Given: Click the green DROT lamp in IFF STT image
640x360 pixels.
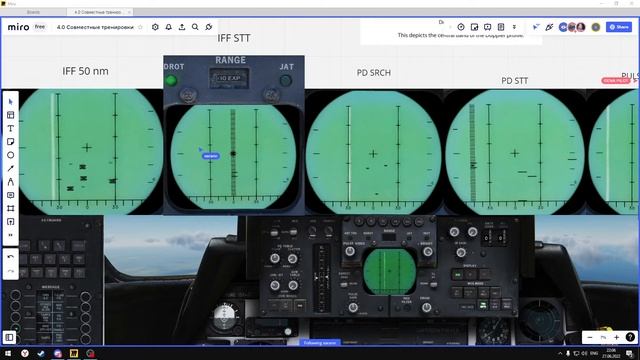Looking at the screenshot, I should point(171,80).
